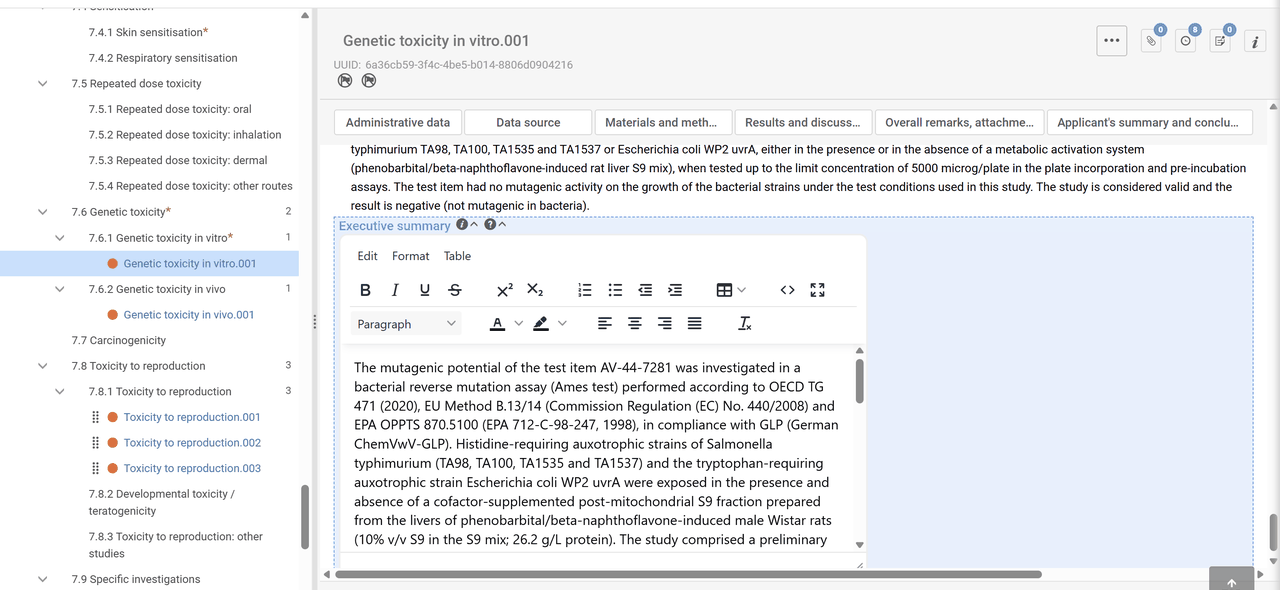Viewport: 1280px width, 590px height.
Task: Insert a bulleted list
Action: tap(615, 290)
